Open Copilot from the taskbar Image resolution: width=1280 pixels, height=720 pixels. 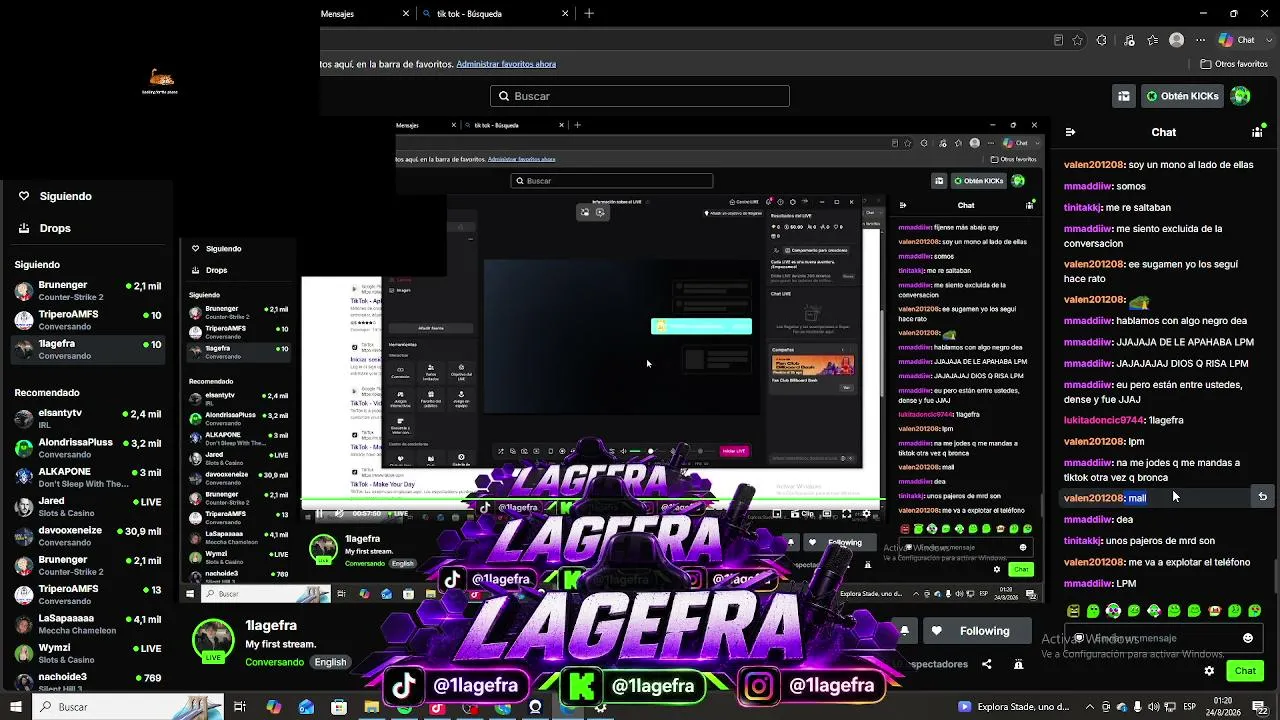(274, 707)
